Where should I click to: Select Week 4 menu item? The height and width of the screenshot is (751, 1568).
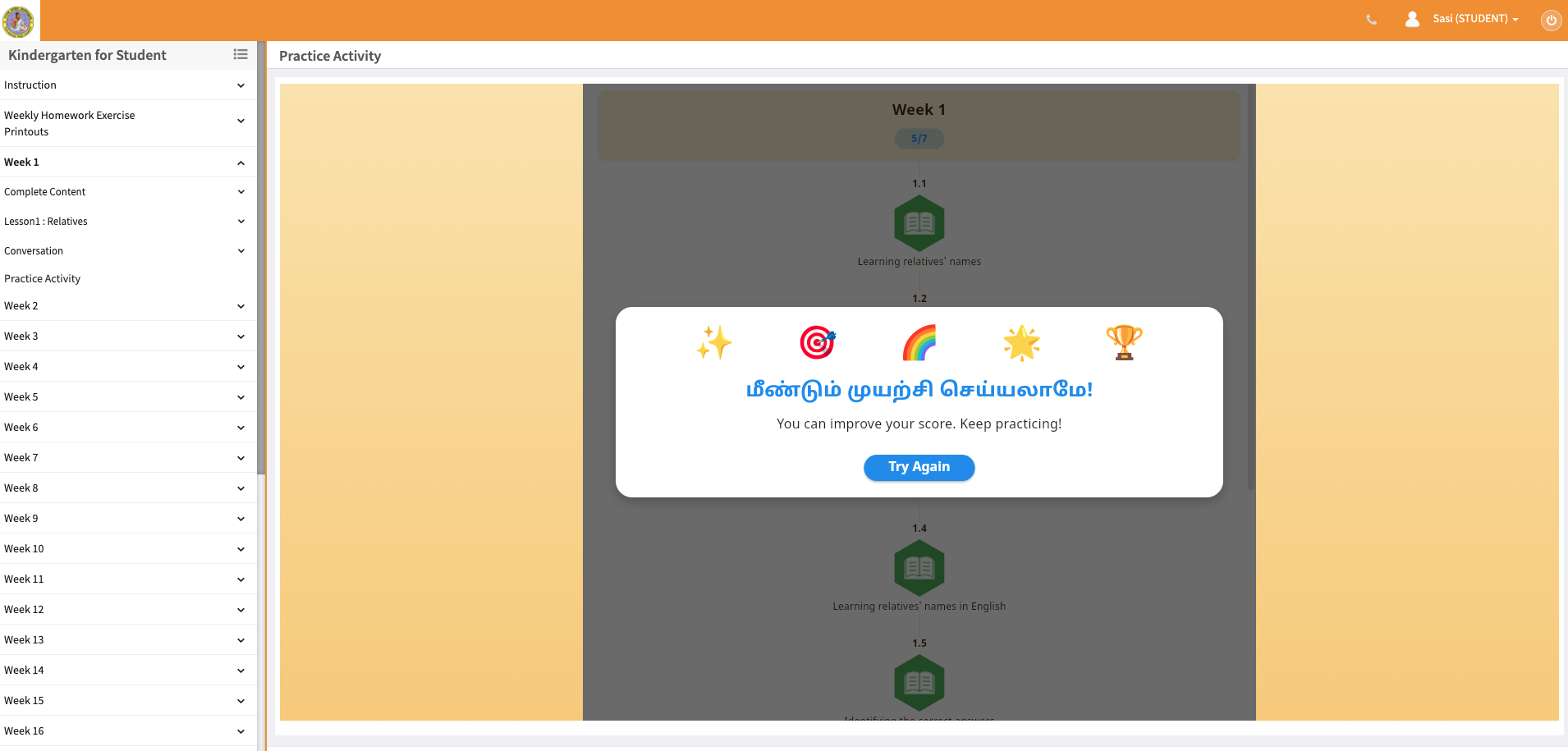pos(128,367)
